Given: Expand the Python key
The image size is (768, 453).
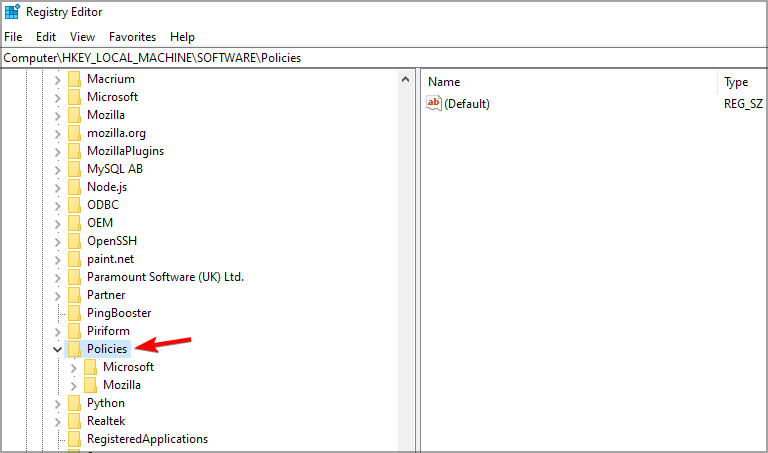Looking at the screenshot, I should click(57, 404).
